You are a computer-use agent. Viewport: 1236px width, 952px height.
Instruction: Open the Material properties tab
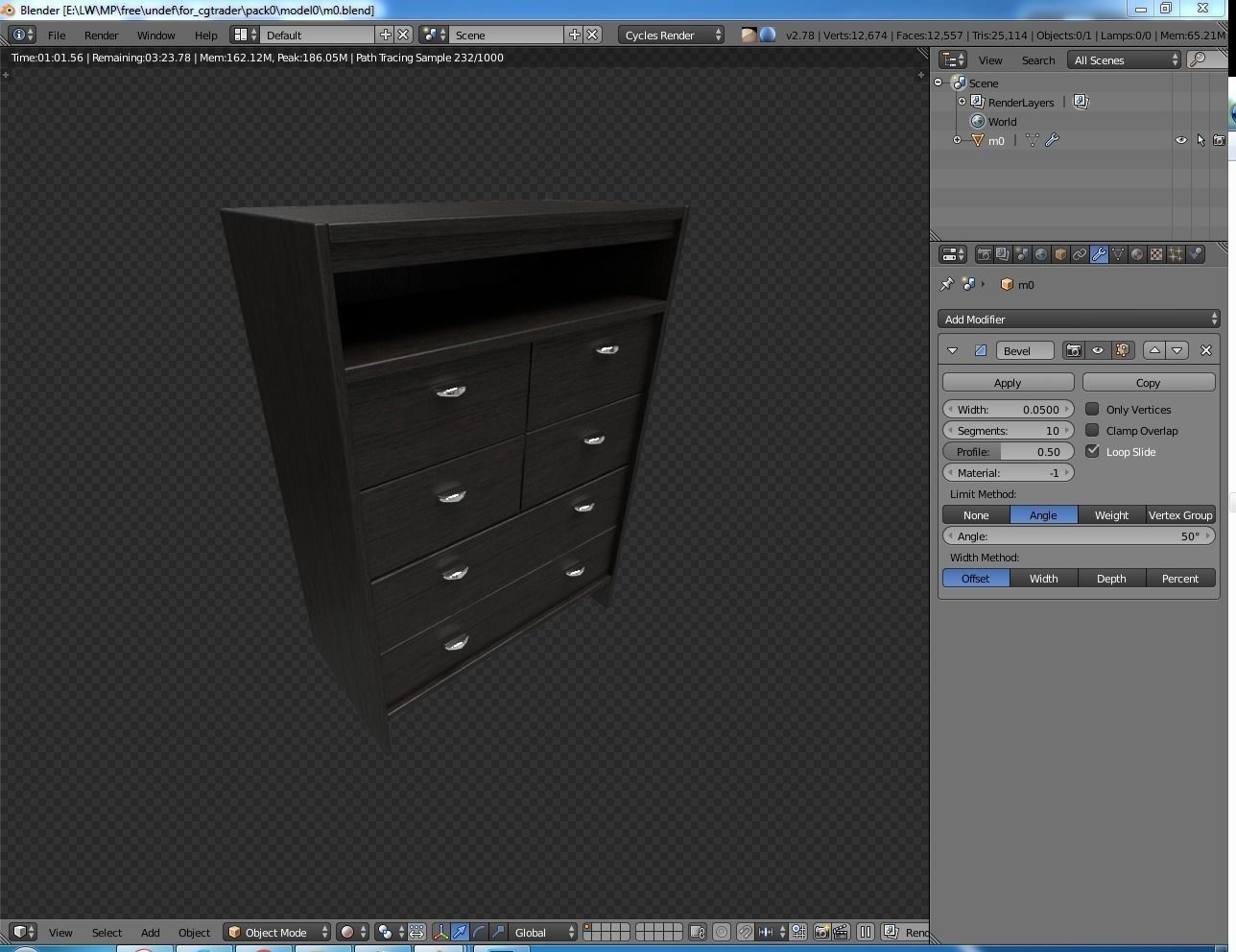pyautogui.click(x=1137, y=254)
